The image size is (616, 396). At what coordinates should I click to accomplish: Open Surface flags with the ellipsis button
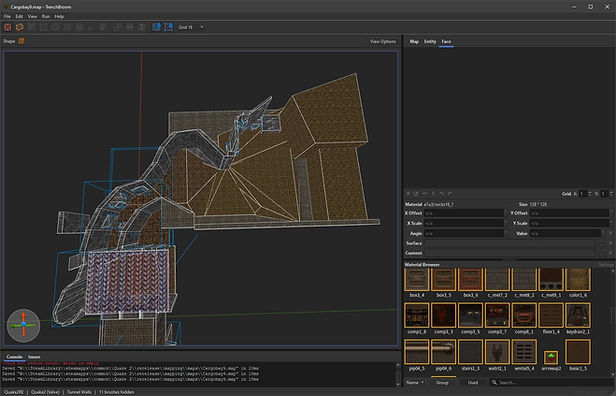point(601,243)
